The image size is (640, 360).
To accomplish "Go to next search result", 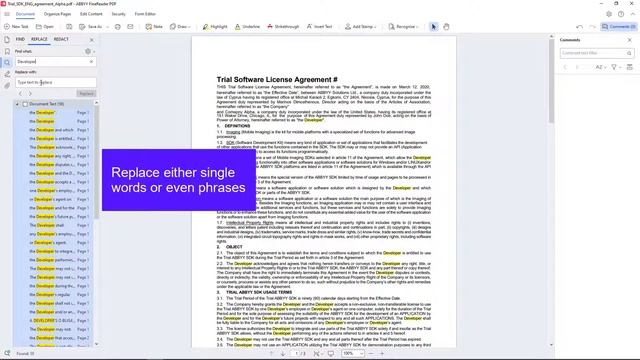I will [x=30, y=93].
